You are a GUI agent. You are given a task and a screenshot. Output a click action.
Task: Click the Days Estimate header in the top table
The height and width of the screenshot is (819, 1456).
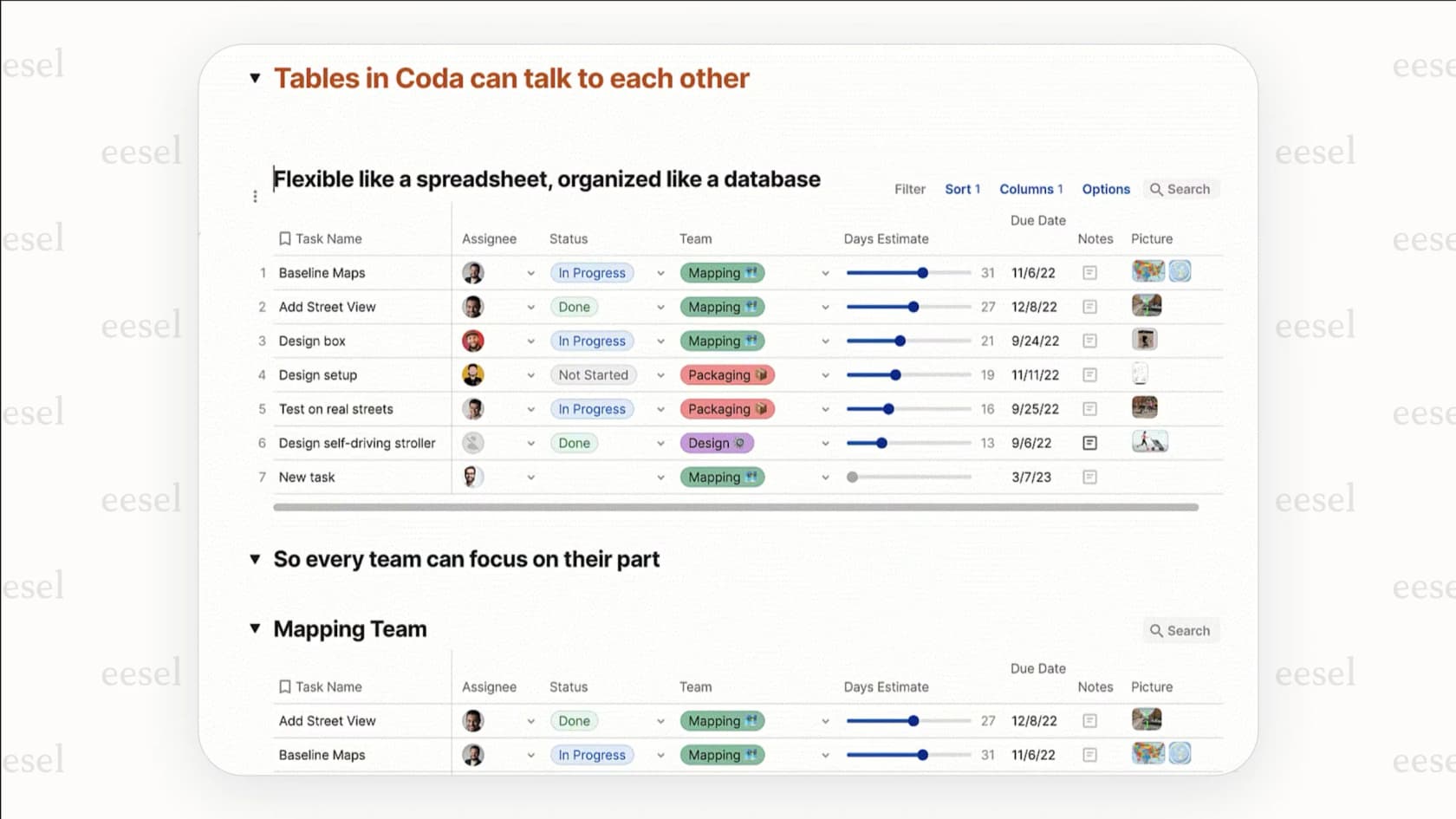(x=886, y=238)
